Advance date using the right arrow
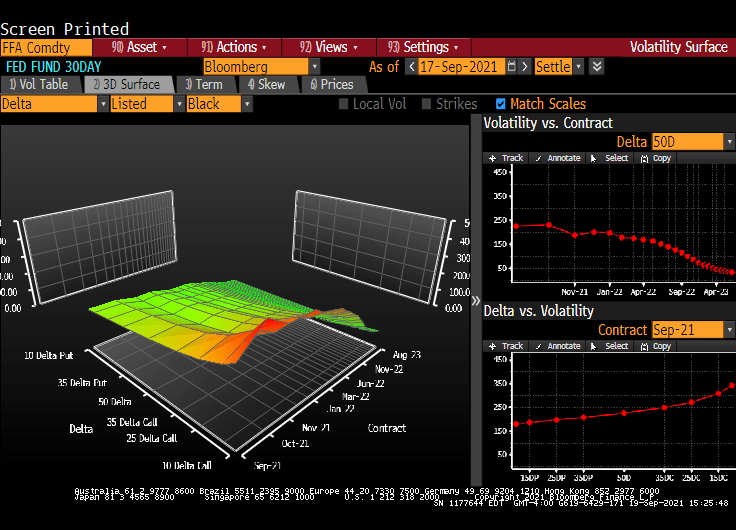The image size is (736, 530). (525, 66)
